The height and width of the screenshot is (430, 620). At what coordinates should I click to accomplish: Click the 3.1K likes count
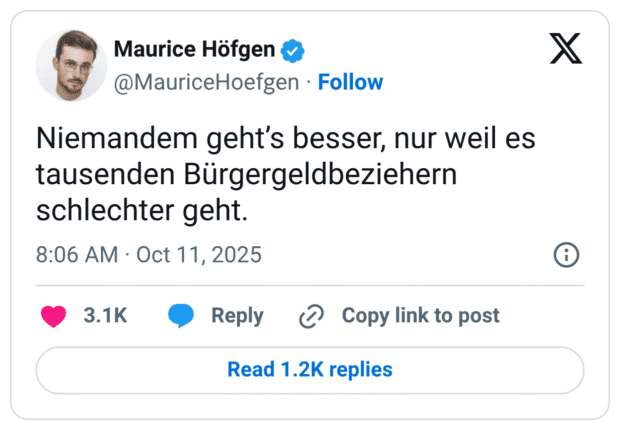tap(105, 316)
